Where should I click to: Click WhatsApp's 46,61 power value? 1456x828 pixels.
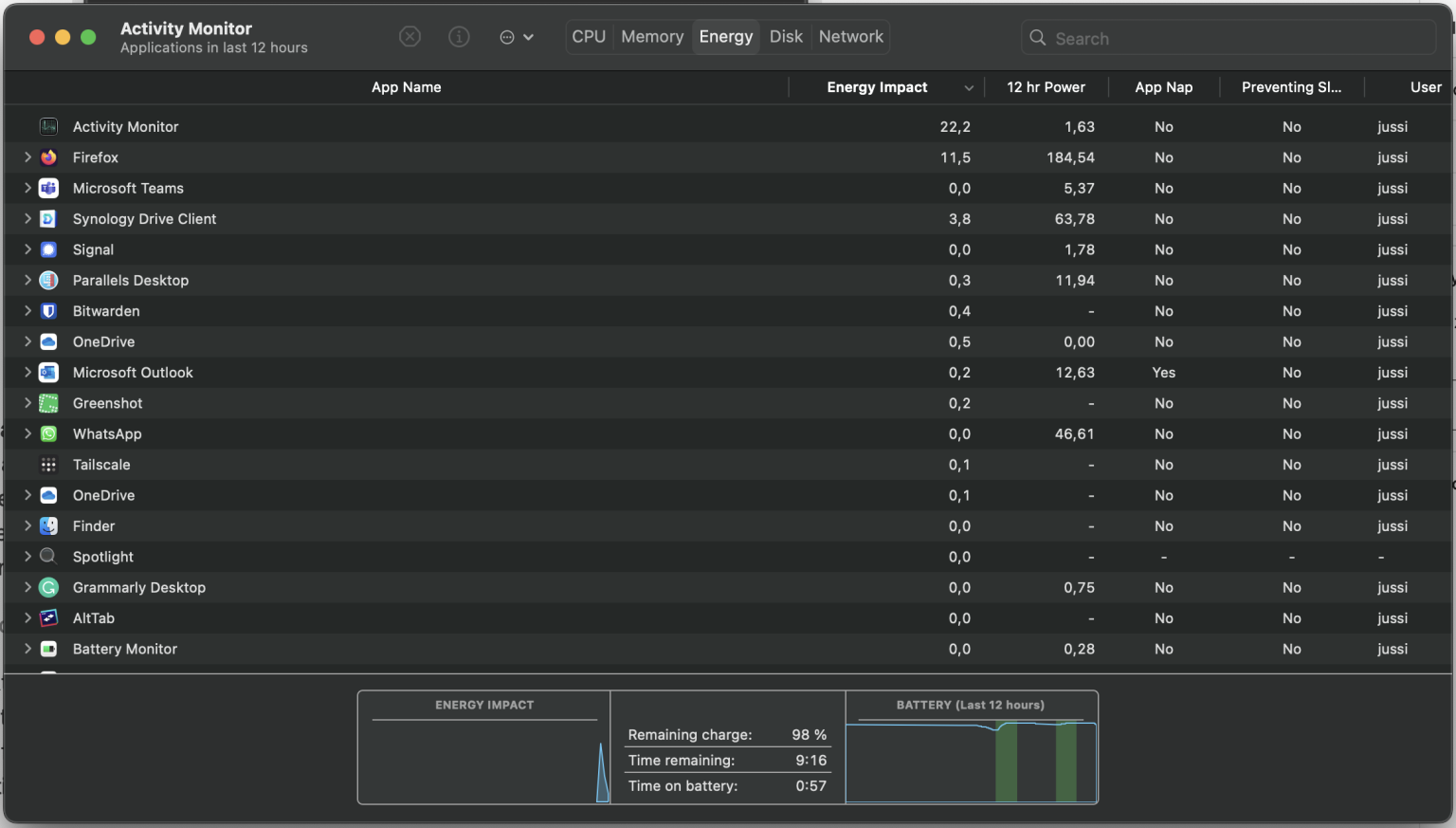click(x=1074, y=434)
